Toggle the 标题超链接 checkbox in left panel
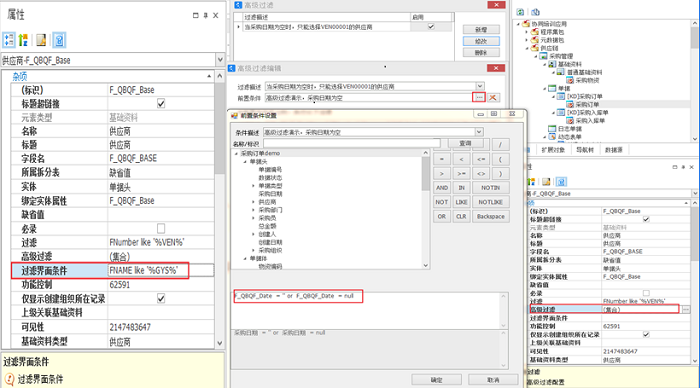The width and height of the screenshot is (700, 388). pos(161,104)
